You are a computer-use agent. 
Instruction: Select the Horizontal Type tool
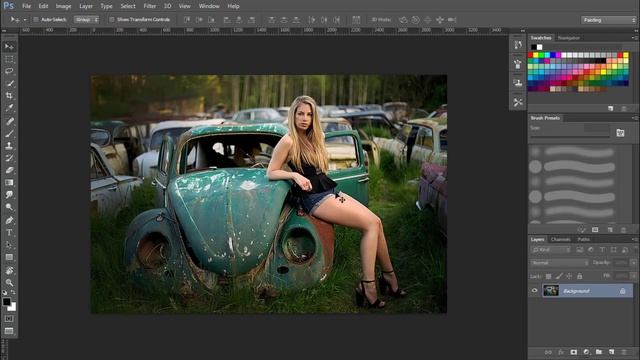tap(9, 233)
